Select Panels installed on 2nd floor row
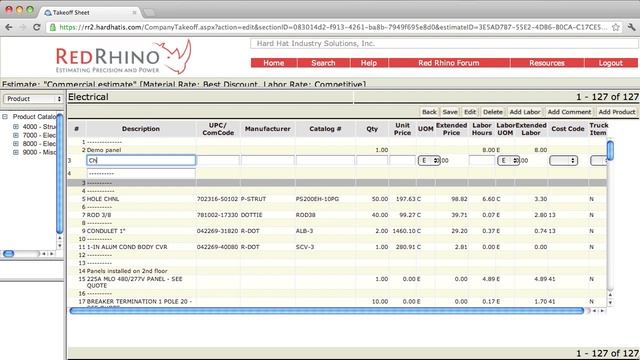 [x=337, y=271]
